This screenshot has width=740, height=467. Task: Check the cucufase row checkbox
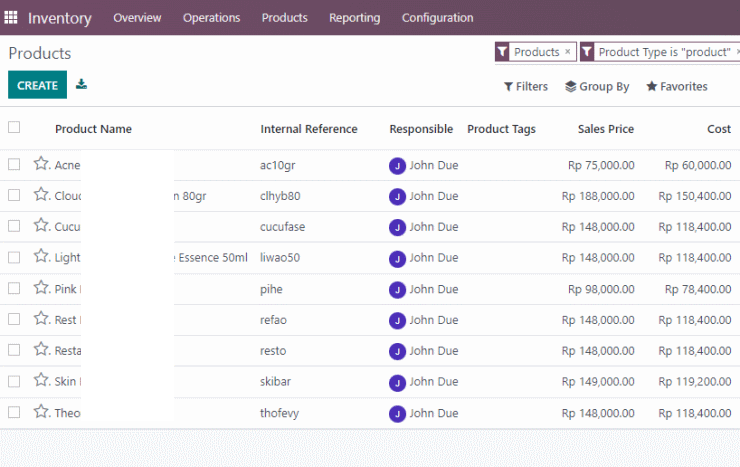14,226
